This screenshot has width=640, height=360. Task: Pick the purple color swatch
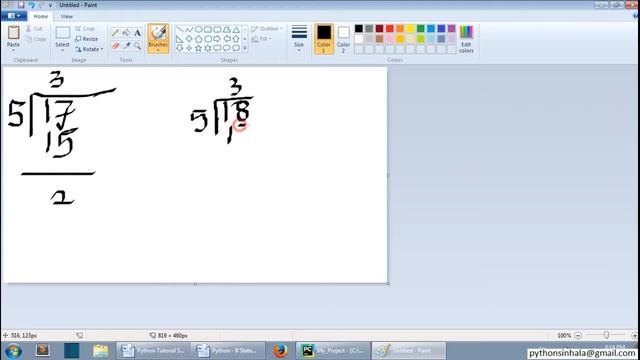coord(451,29)
